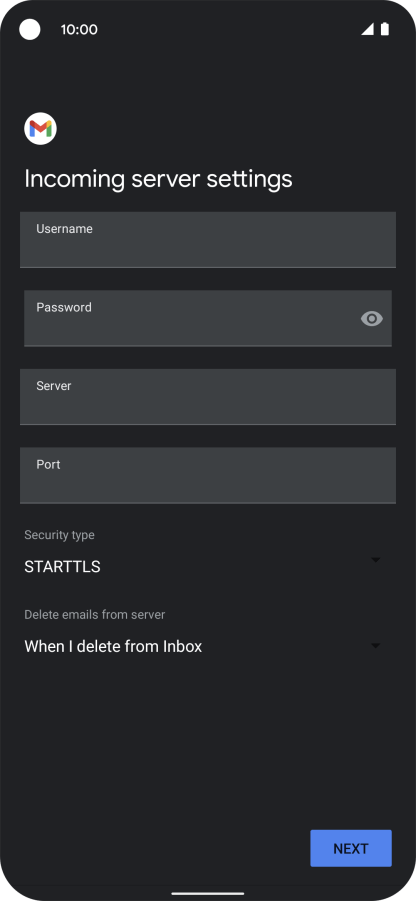Tap the front camera cutout circle
Viewport: 416px width, 901px height.
tap(30, 29)
